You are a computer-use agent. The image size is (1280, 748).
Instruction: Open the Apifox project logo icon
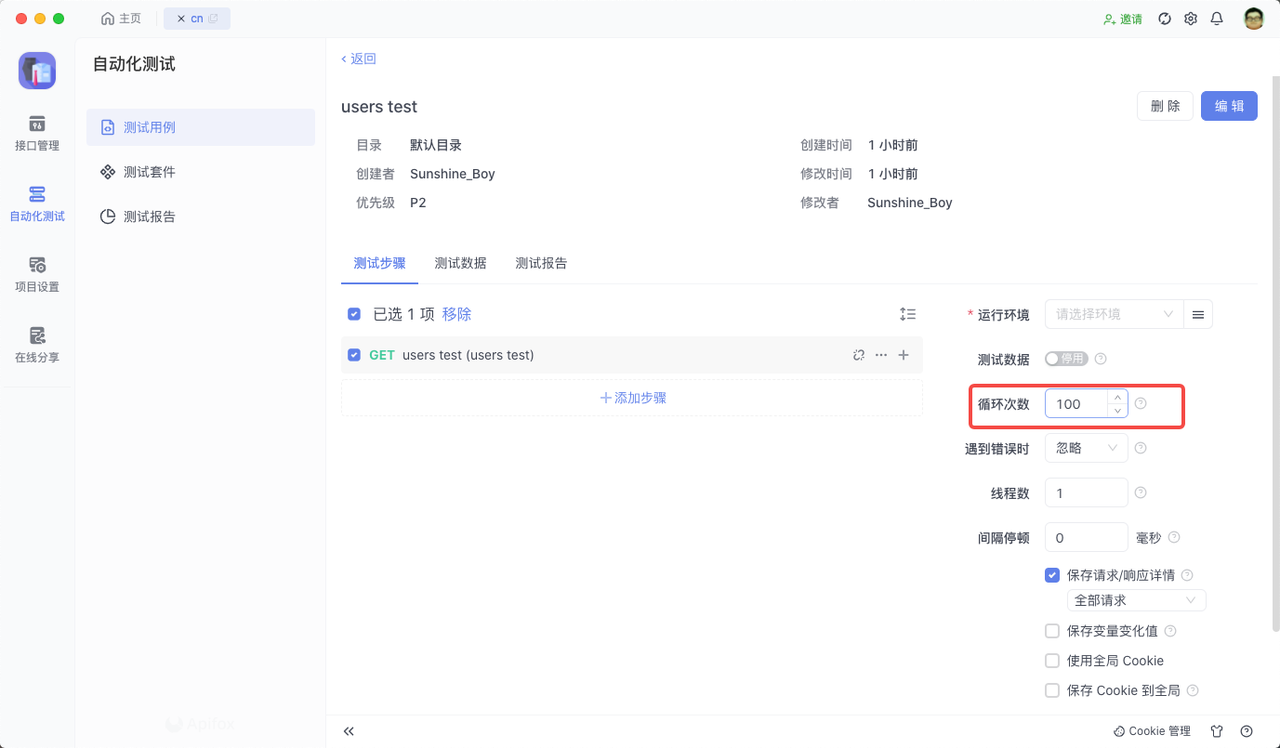[x=37, y=71]
